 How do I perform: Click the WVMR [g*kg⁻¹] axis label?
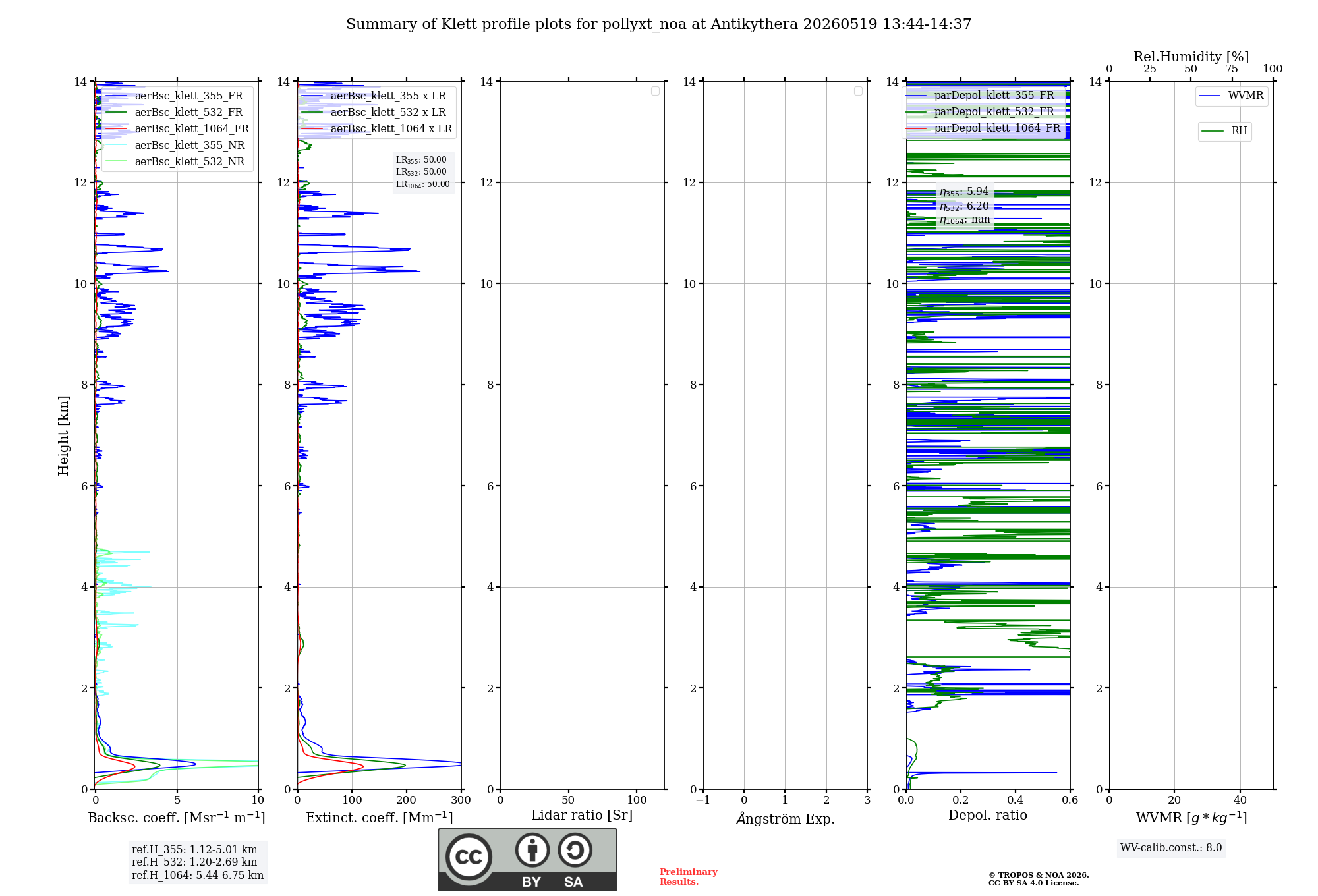1191,818
